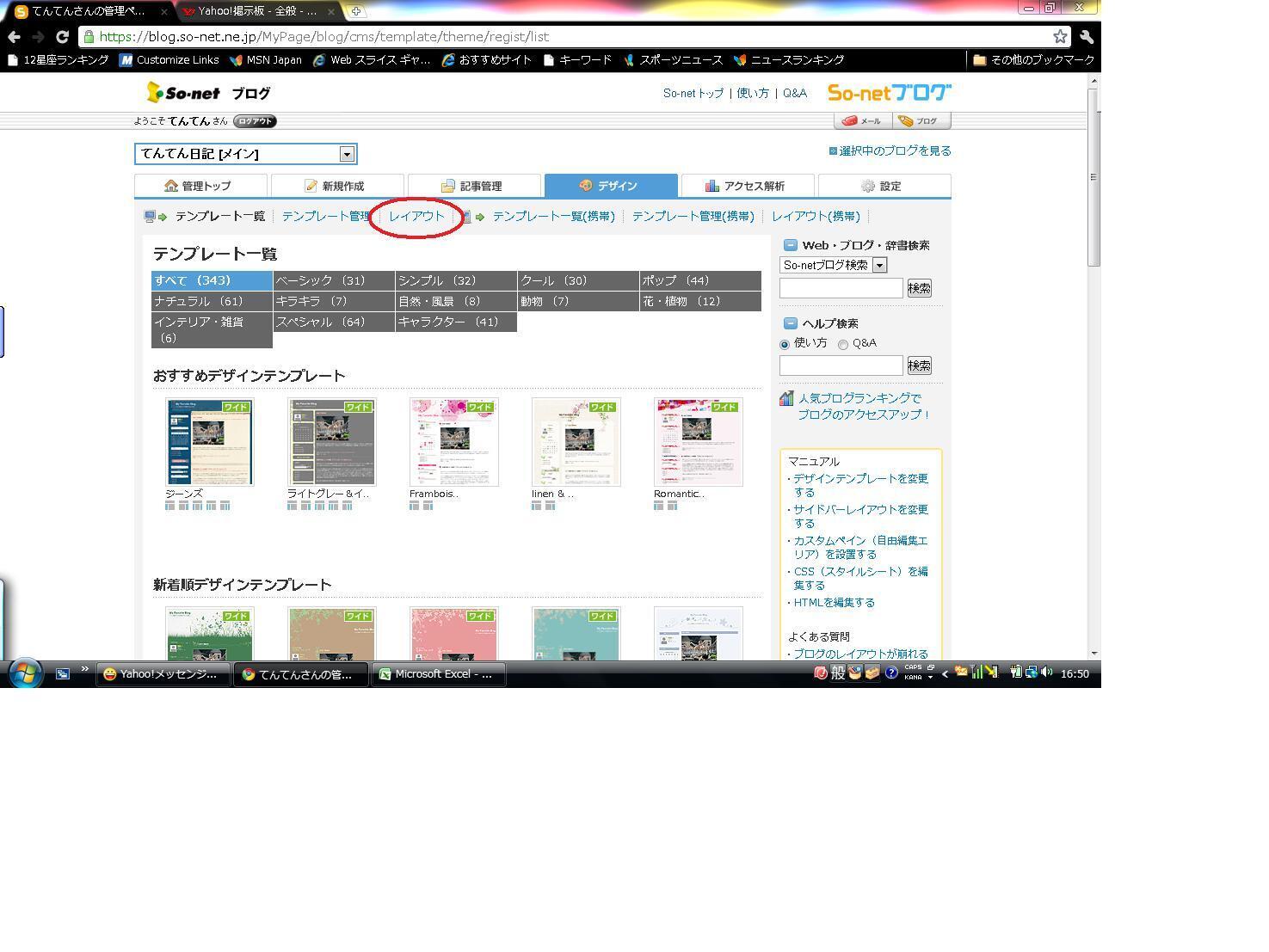This screenshot has width=1269, height=952.
Task: Filter templates by ナチュラル (61) category
Action: click(x=212, y=301)
